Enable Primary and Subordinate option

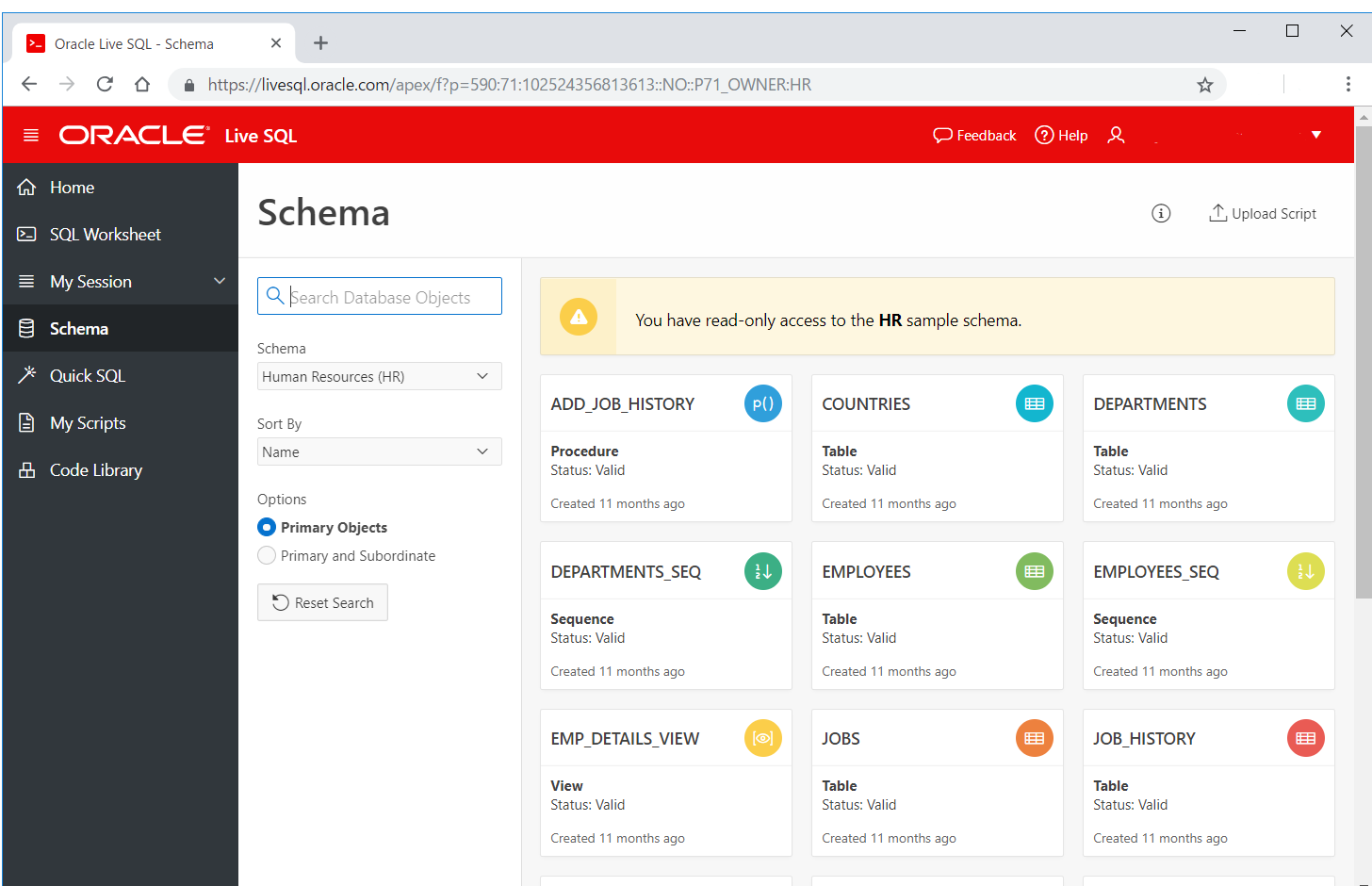click(x=267, y=556)
